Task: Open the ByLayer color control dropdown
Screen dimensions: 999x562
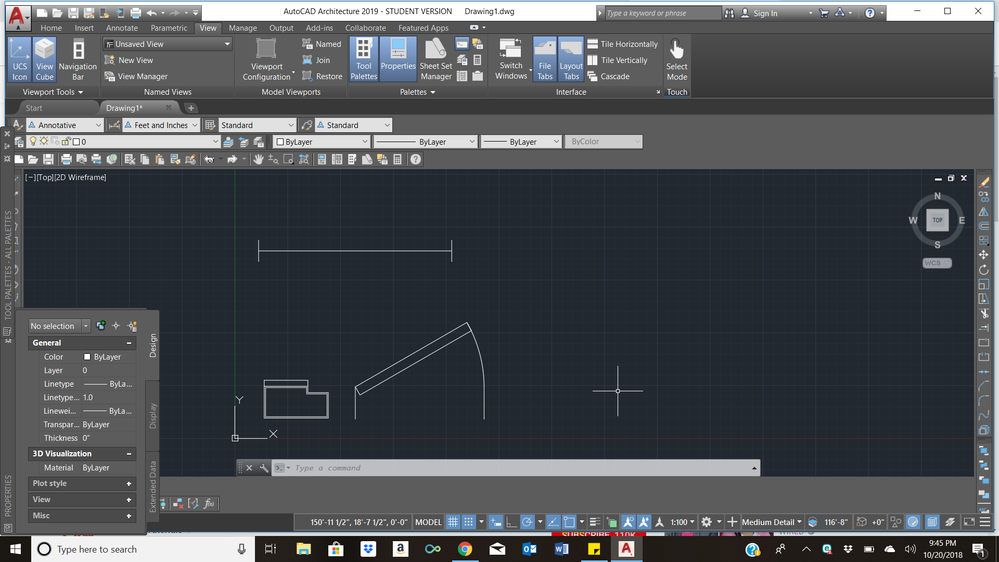Action: (321, 141)
